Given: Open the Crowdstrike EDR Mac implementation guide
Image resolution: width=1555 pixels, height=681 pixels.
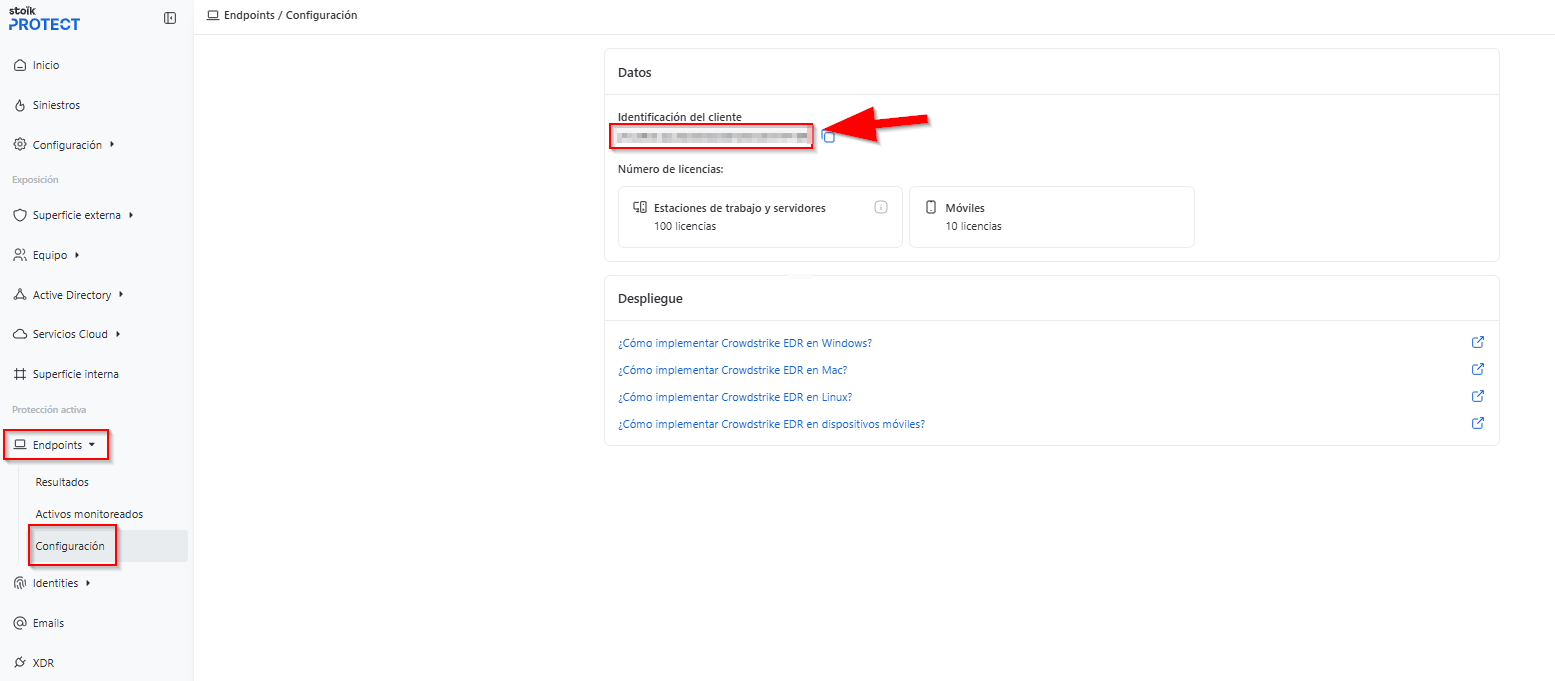Looking at the screenshot, I should (732, 369).
